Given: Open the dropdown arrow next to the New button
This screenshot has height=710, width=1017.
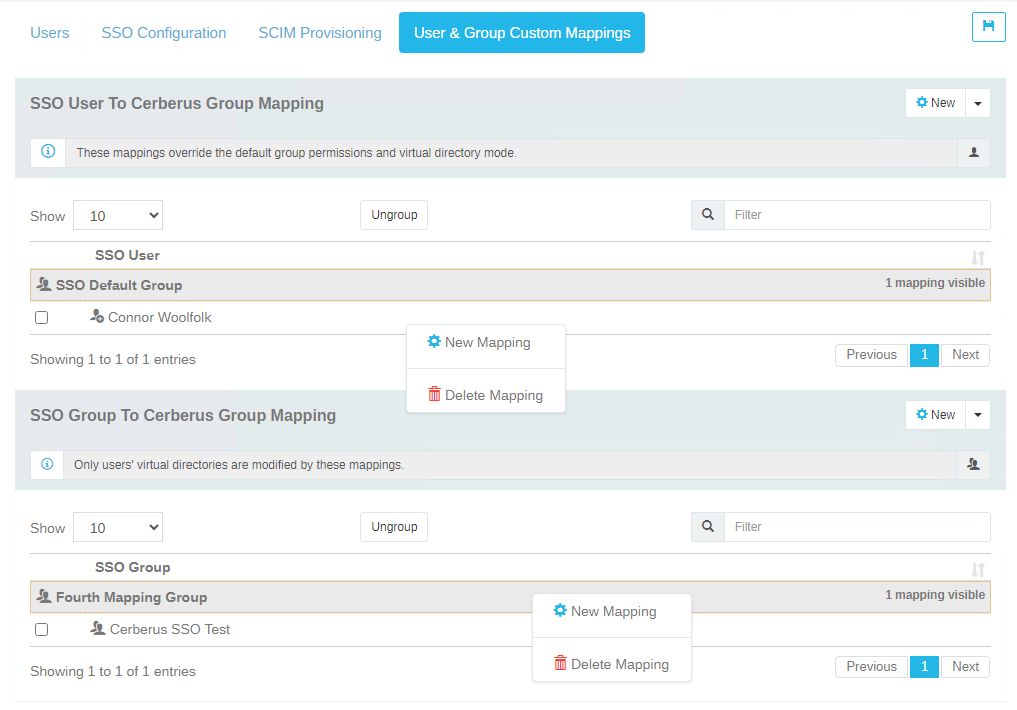Looking at the screenshot, I should click(x=977, y=102).
